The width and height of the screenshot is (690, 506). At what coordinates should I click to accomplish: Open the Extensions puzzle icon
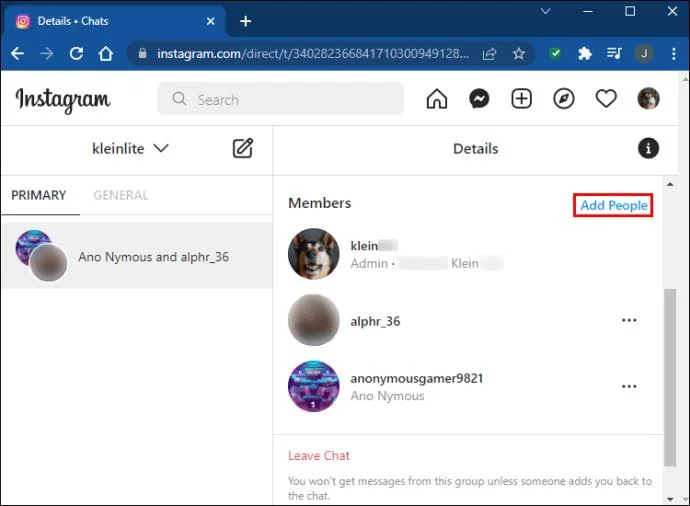[x=584, y=54]
